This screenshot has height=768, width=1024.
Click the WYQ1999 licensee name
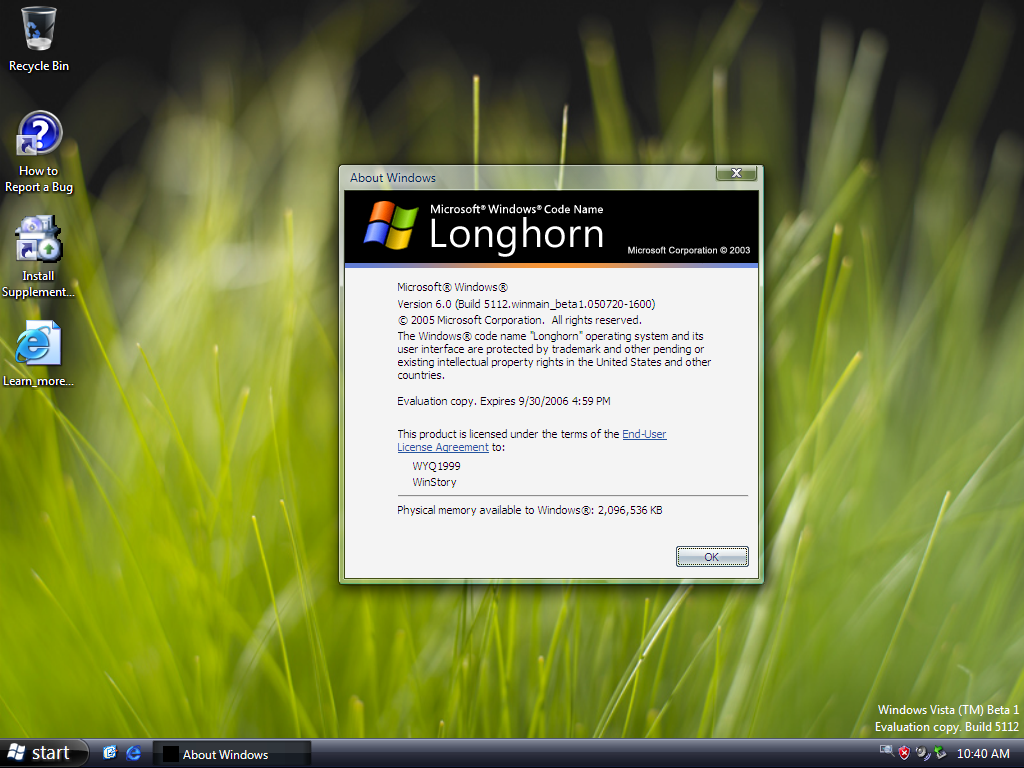coord(436,466)
